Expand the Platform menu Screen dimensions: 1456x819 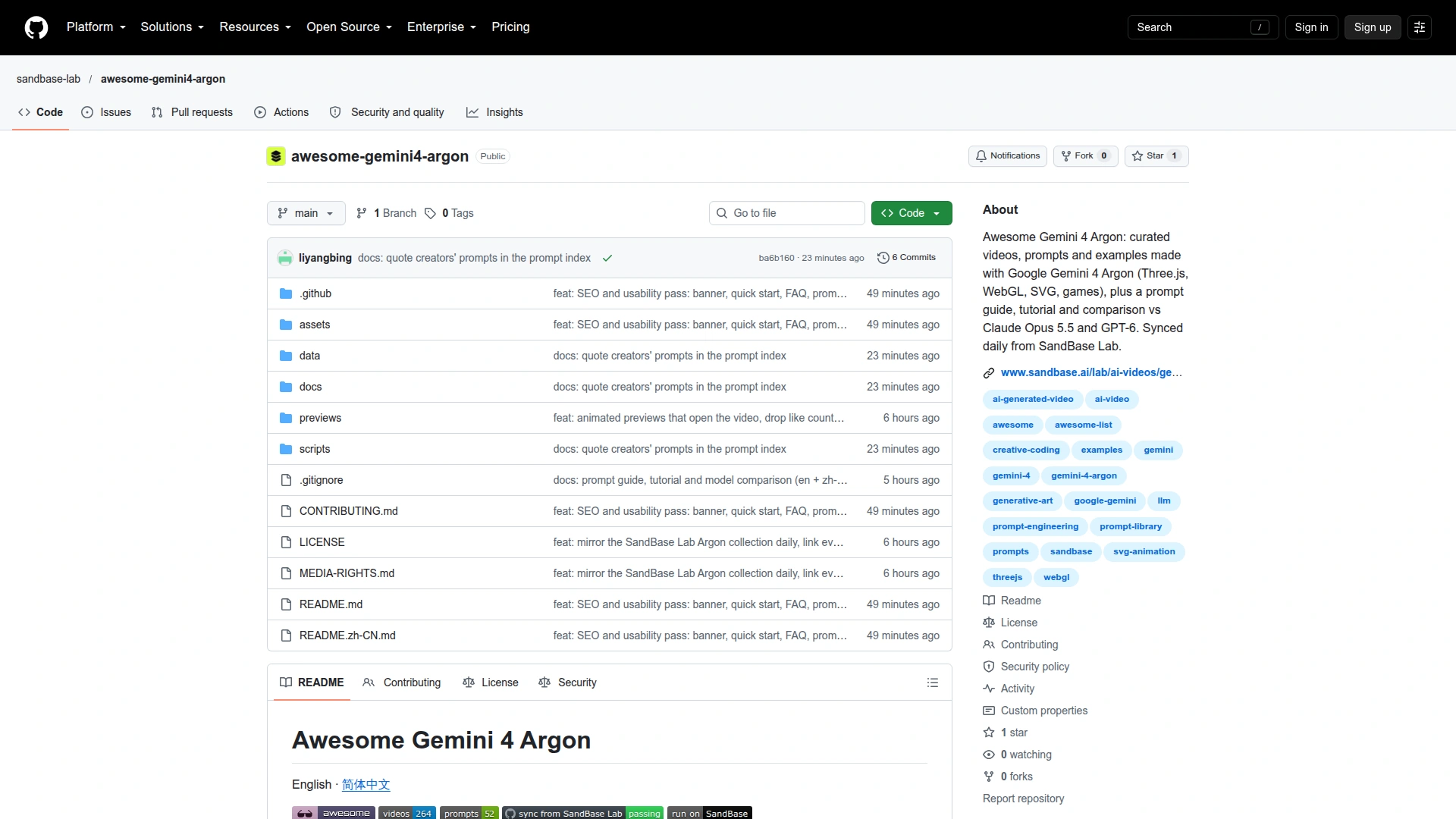point(96,27)
